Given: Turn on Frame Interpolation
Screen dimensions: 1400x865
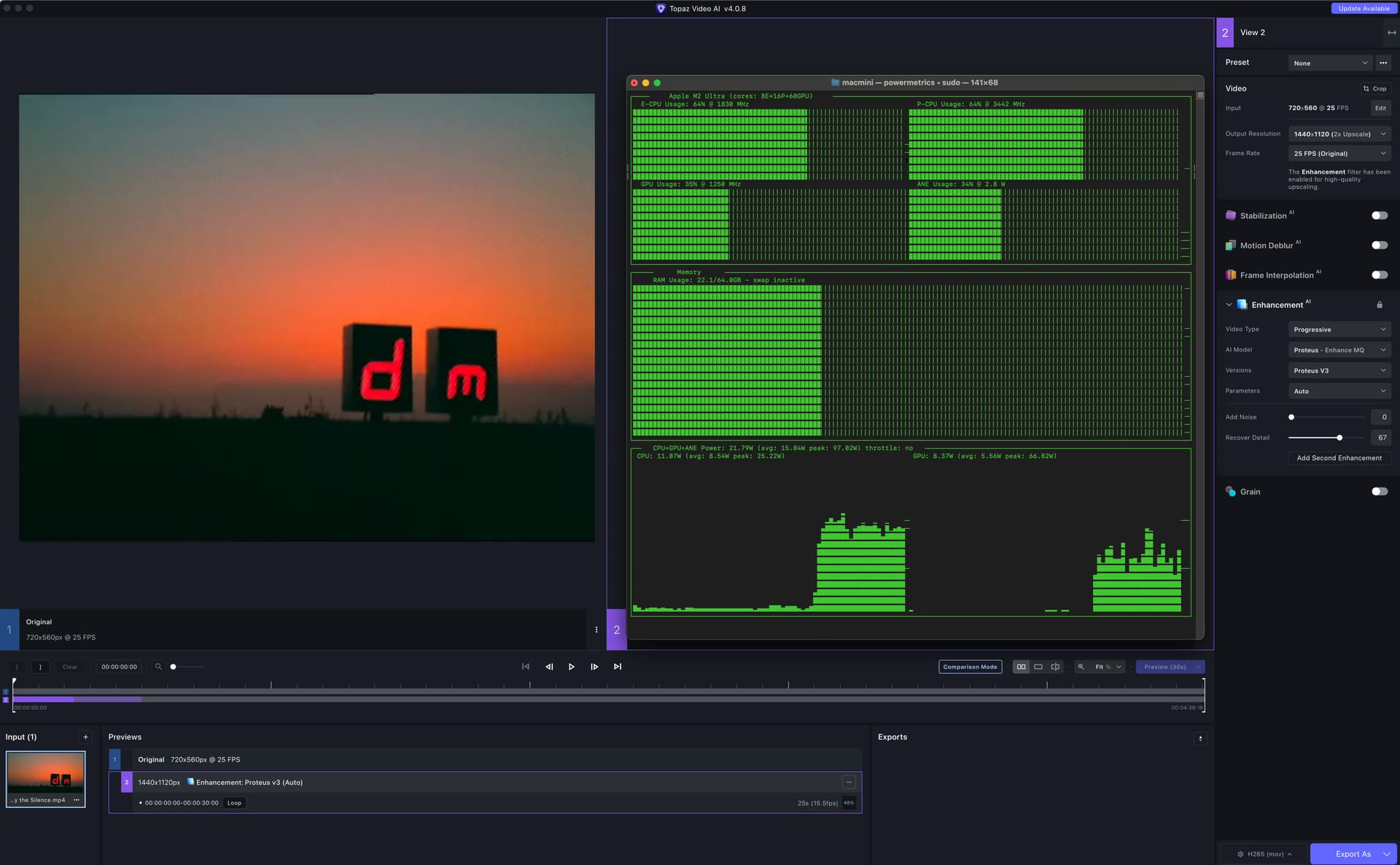Looking at the screenshot, I should click(1379, 275).
